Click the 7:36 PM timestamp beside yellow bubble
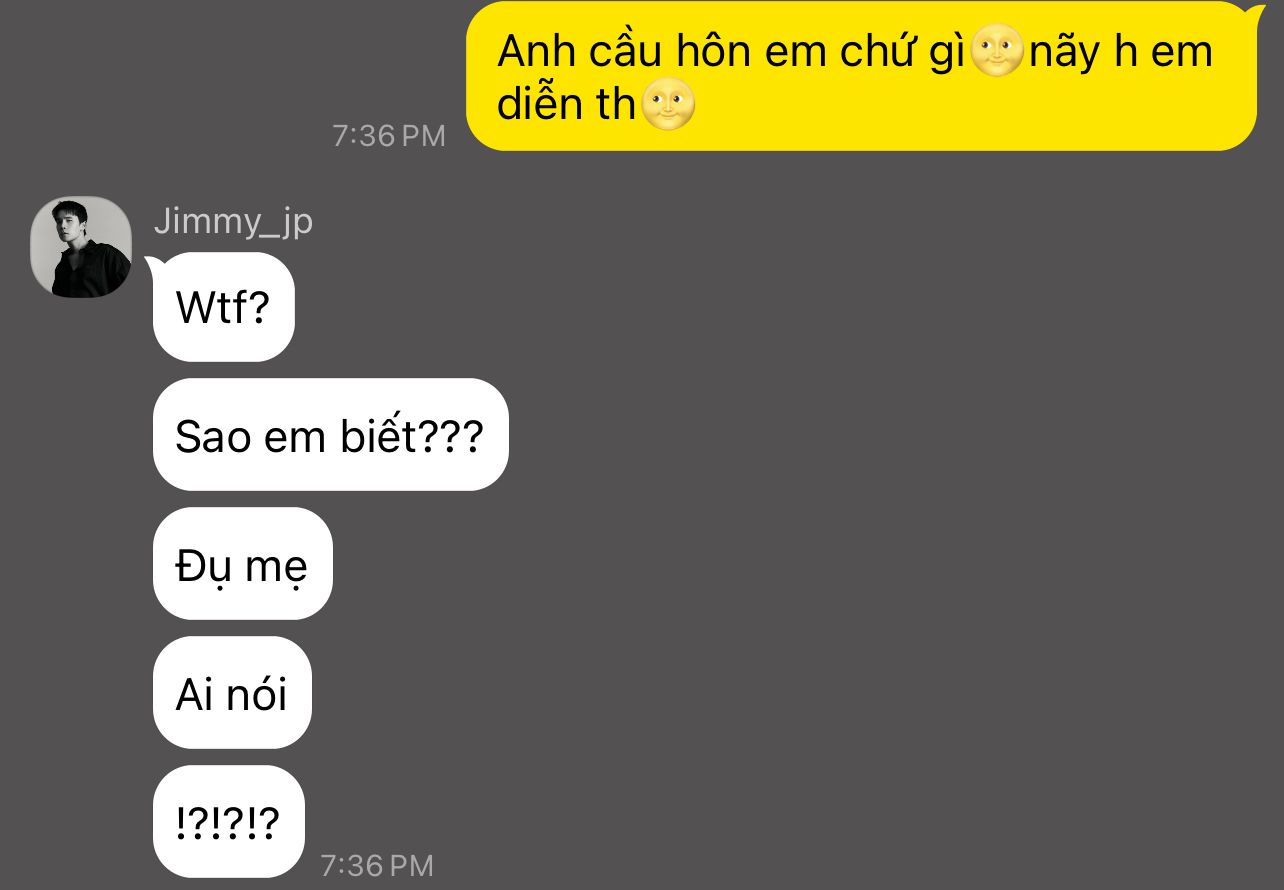 click(x=389, y=135)
